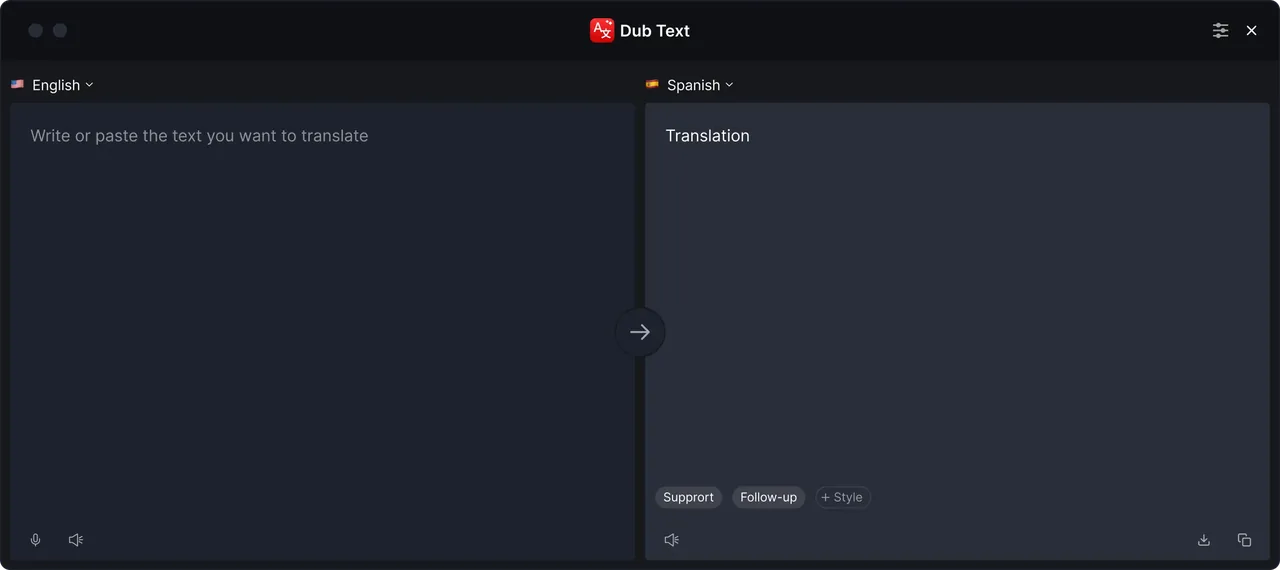
Task: Open settings via the sliders icon
Action: click(1220, 30)
